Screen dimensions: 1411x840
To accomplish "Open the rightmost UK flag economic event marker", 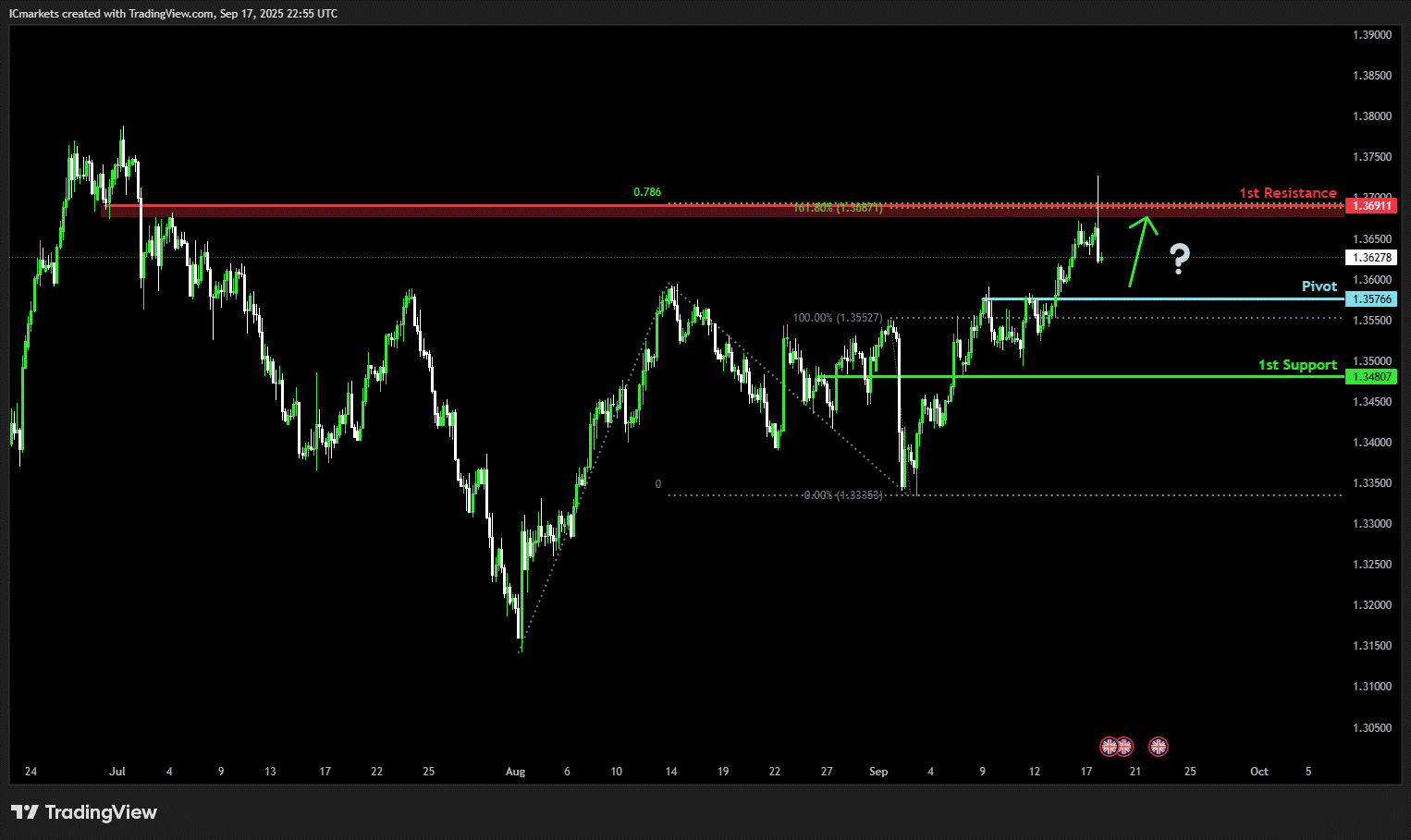I will click(x=1159, y=747).
